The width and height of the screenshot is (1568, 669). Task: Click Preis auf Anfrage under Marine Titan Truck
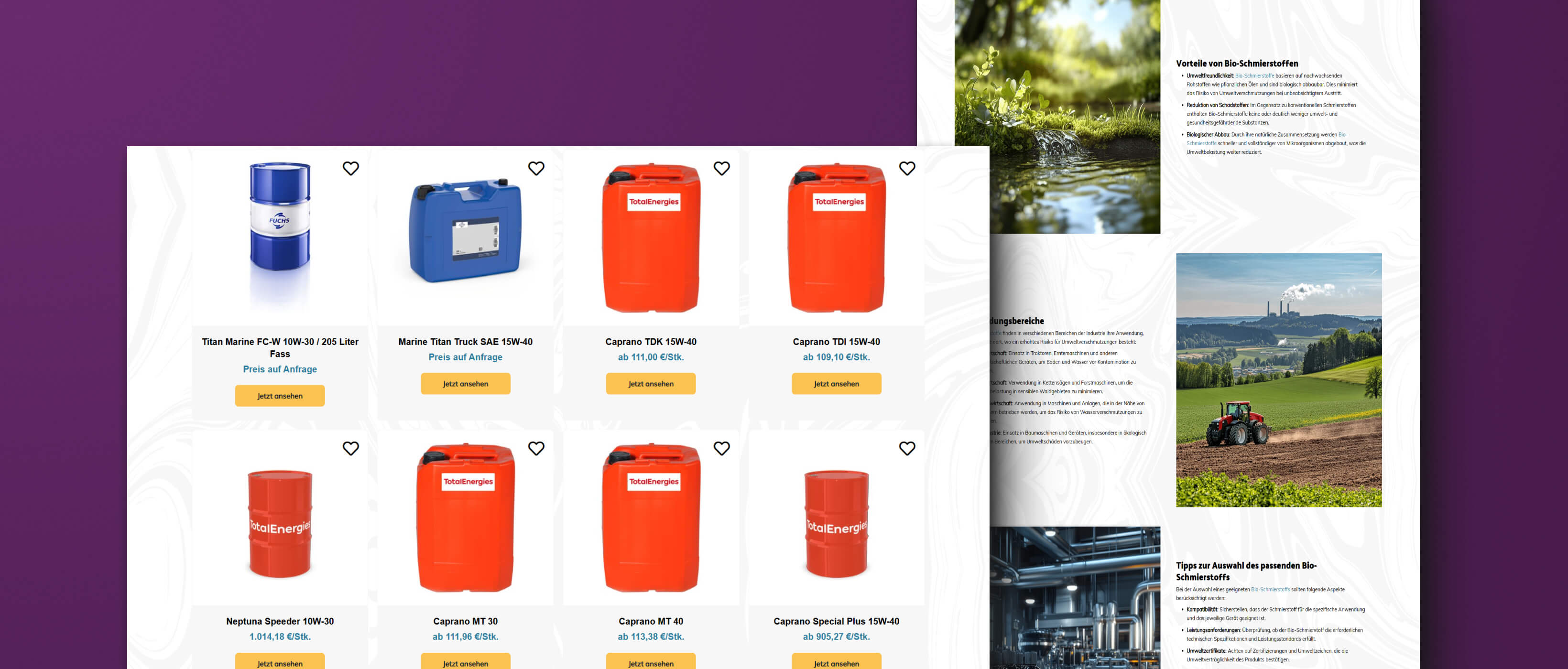[465, 357]
